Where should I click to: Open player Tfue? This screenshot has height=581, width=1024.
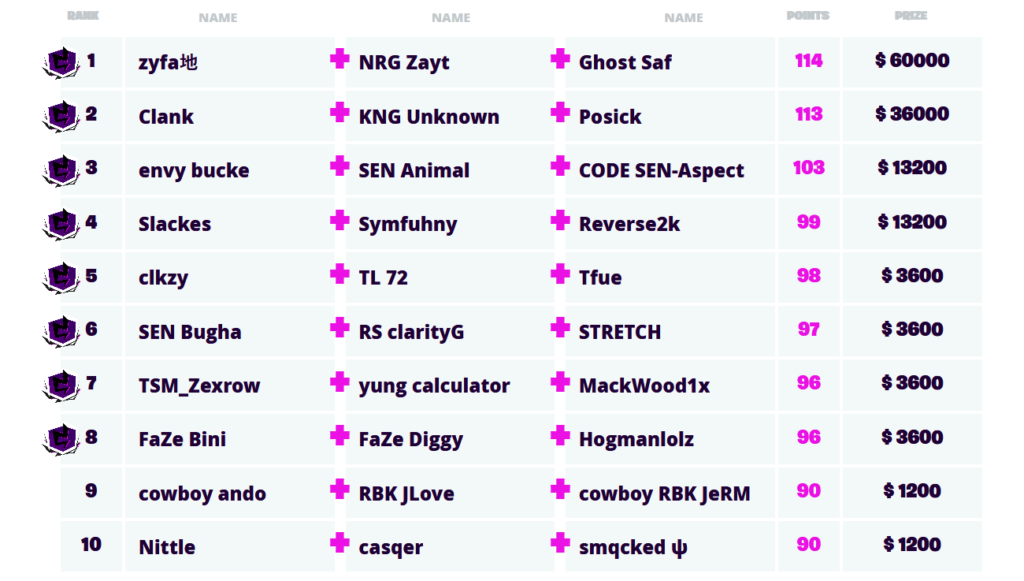click(x=600, y=277)
